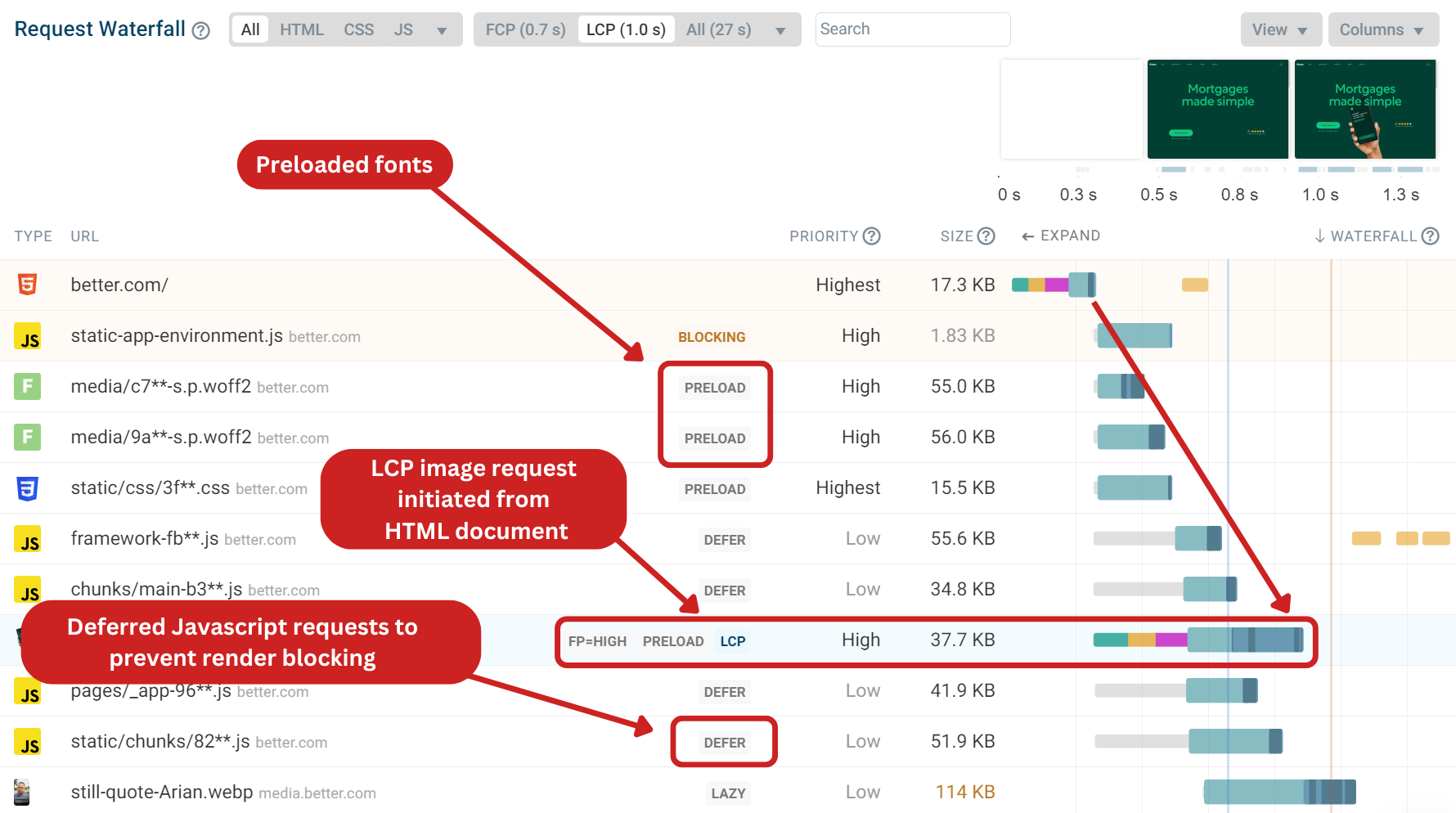This screenshot has width=1456, height=813.
Task: Filter requests by JS type
Action: coord(403,29)
